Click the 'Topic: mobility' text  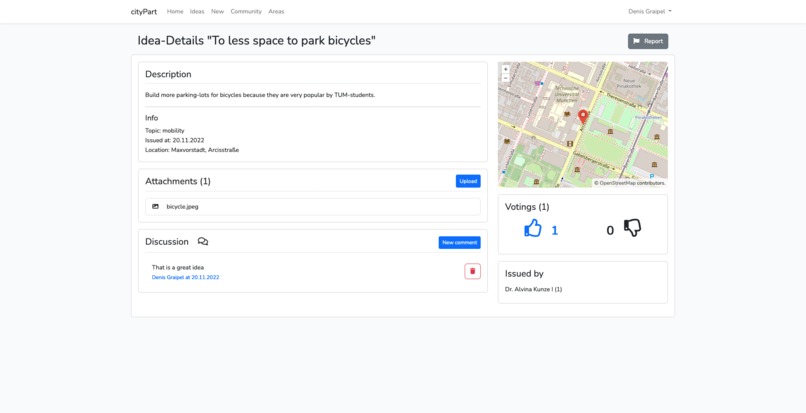click(164, 131)
